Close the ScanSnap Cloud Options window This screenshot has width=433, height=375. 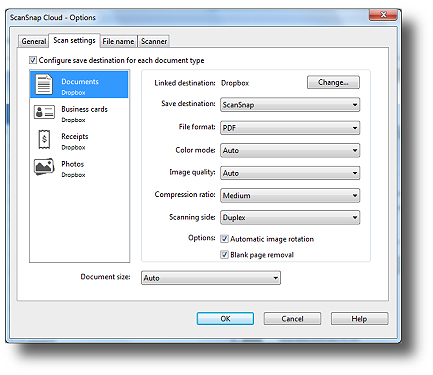[383, 15]
